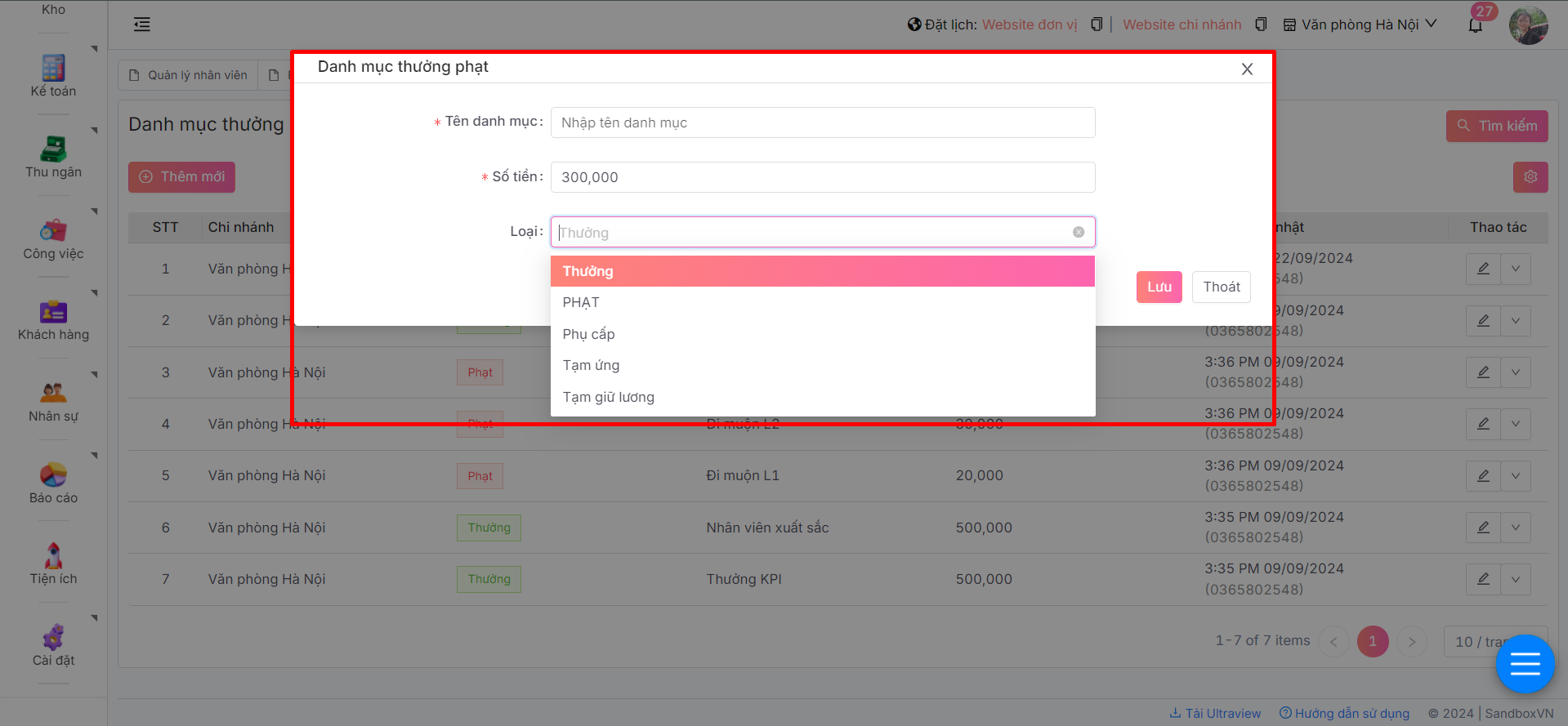This screenshot has height=726, width=1568.
Task: Open the Kế toán calculator icon
Action: click(53, 68)
